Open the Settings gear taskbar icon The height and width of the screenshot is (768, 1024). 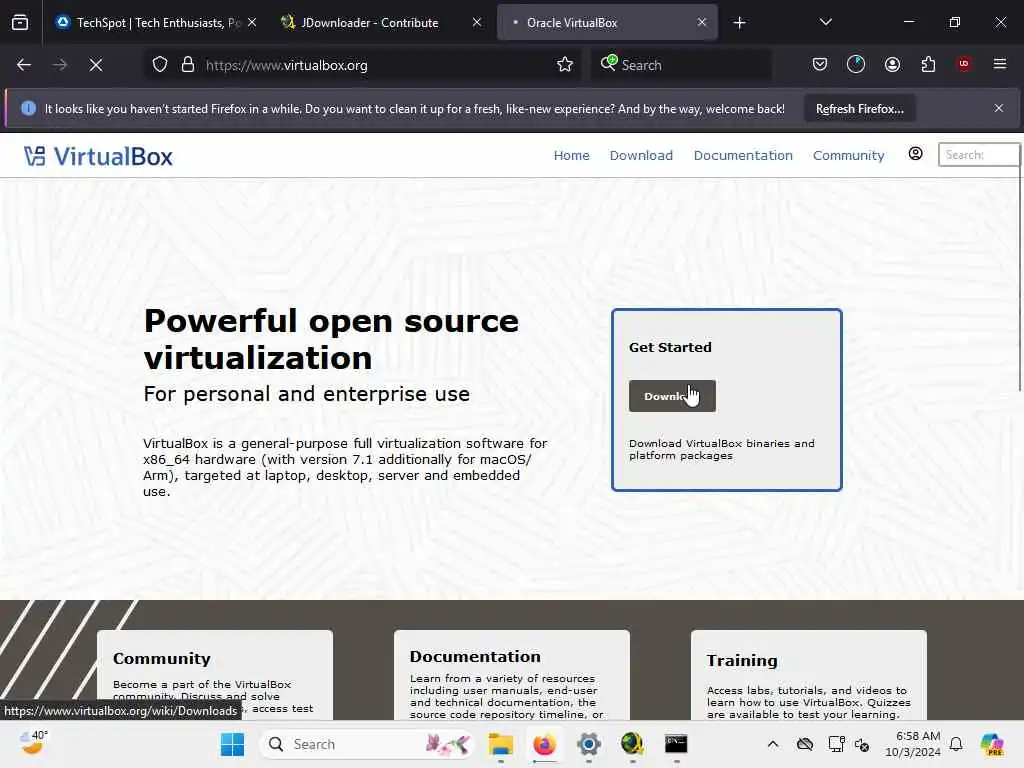(588, 744)
